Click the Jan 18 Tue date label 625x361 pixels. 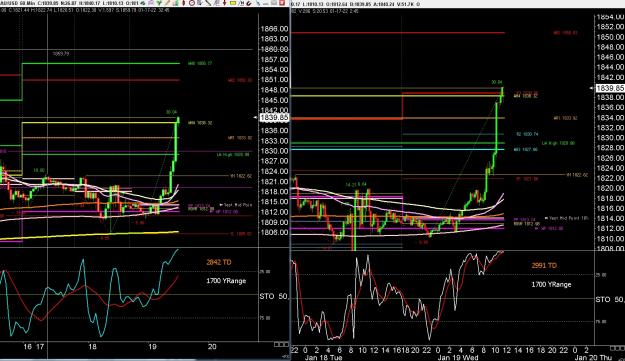[323, 357]
